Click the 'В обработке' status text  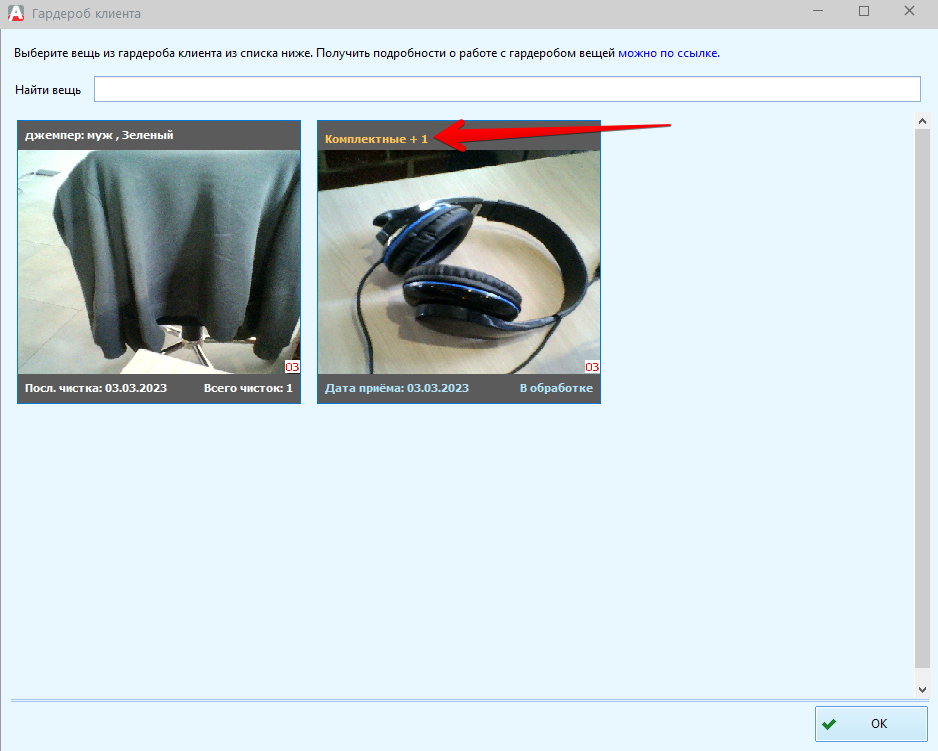point(556,388)
